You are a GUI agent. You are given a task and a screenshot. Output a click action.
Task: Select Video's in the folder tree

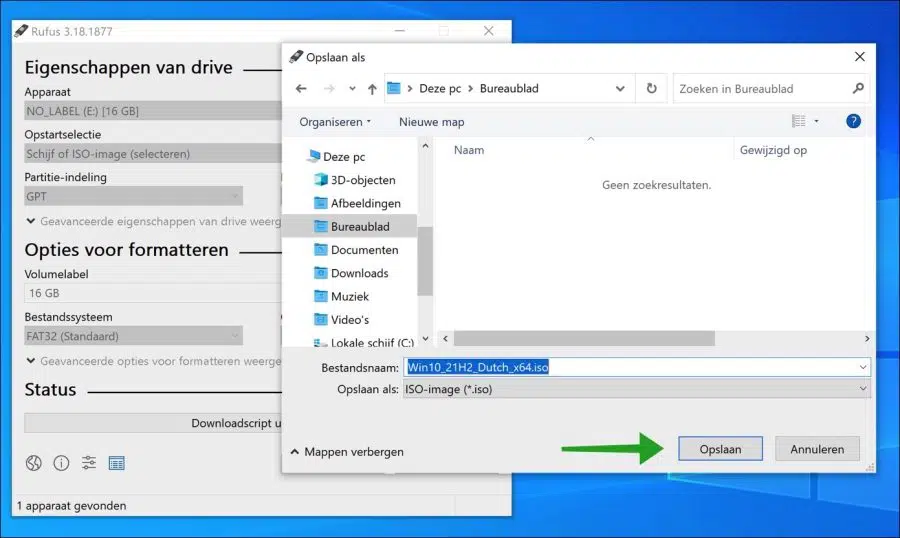point(341,319)
